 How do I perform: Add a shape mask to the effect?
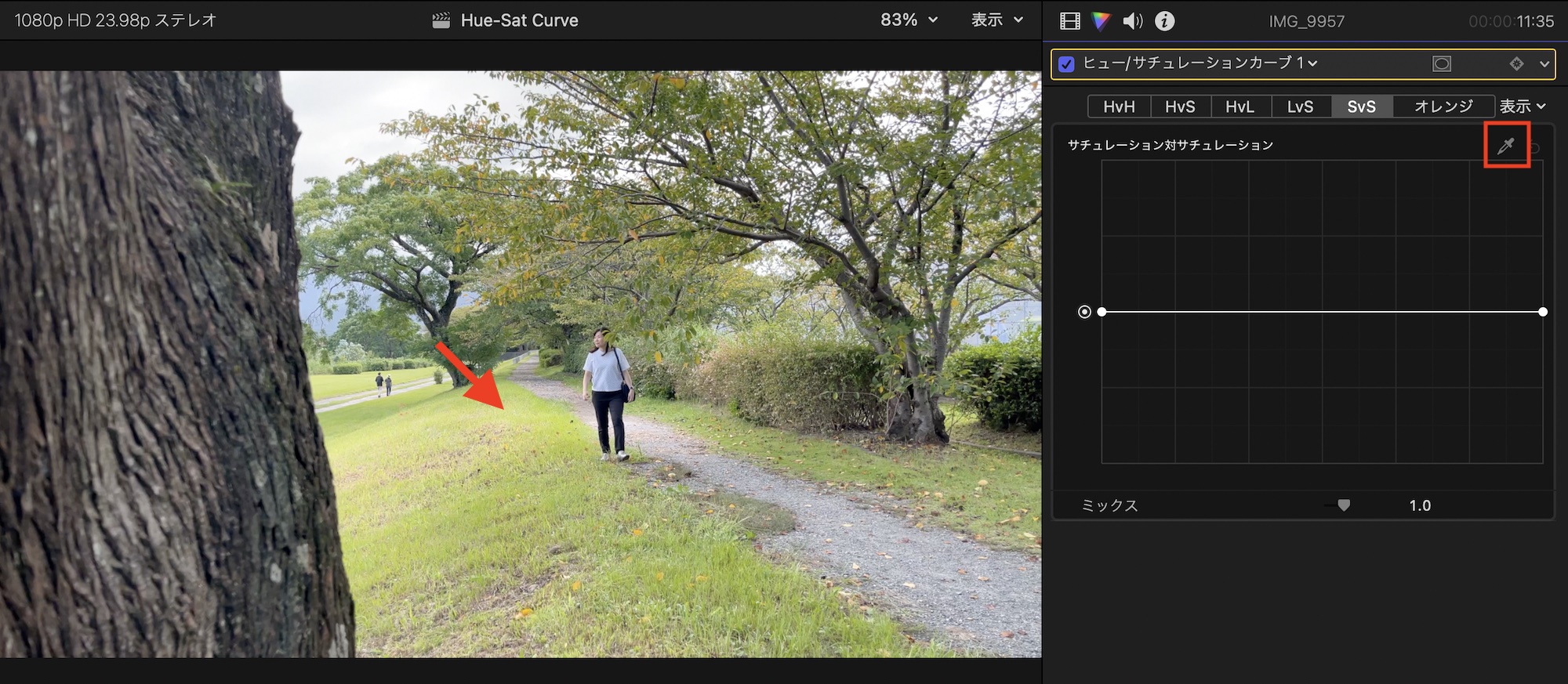coord(1442,63)
